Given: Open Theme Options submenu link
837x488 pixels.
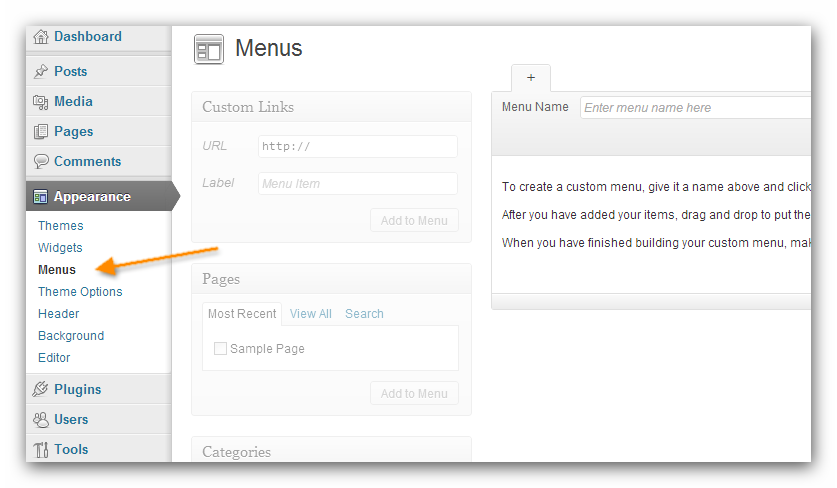Looking at the screenshot, I should click(80, 292).
